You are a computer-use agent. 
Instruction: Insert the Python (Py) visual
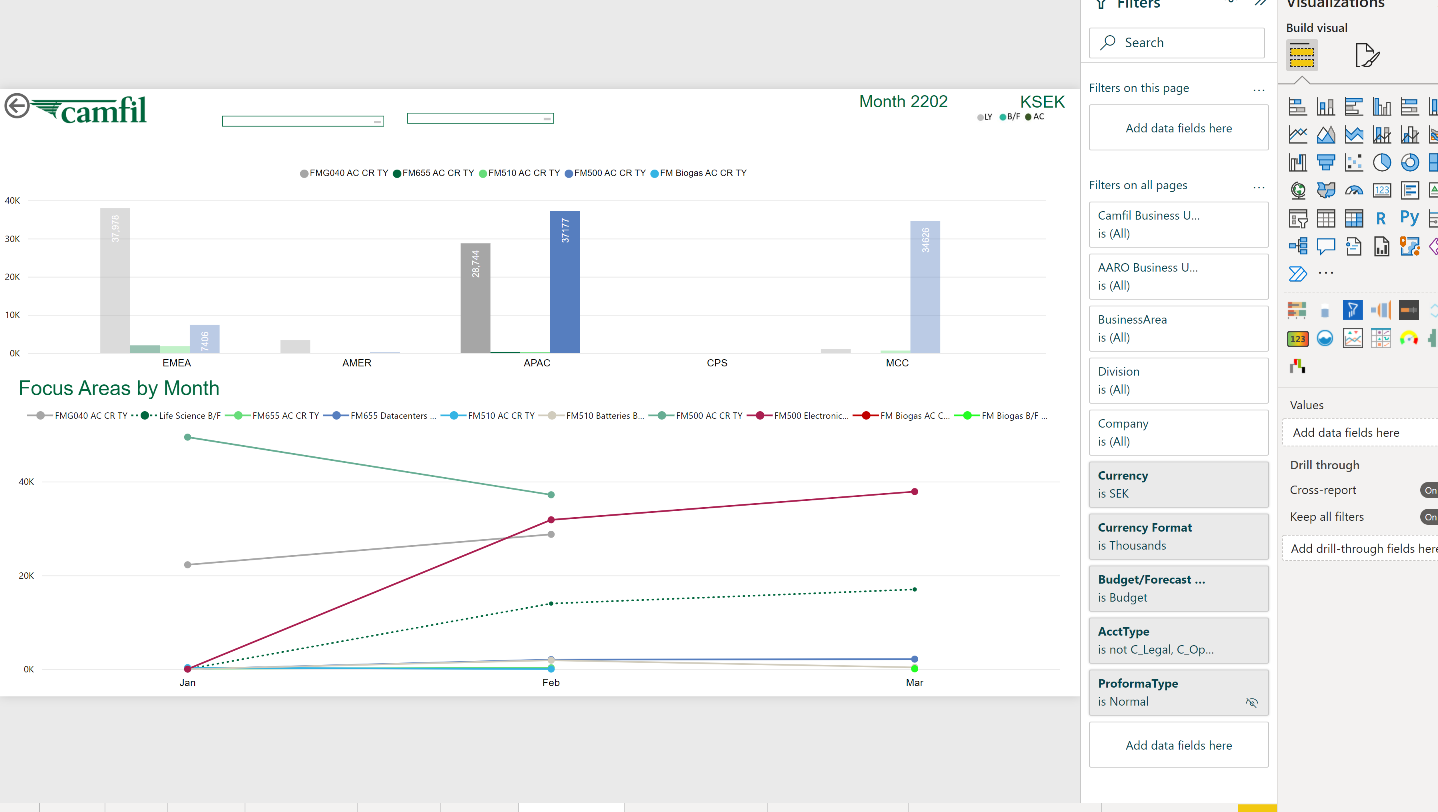tap(1409, 217)
